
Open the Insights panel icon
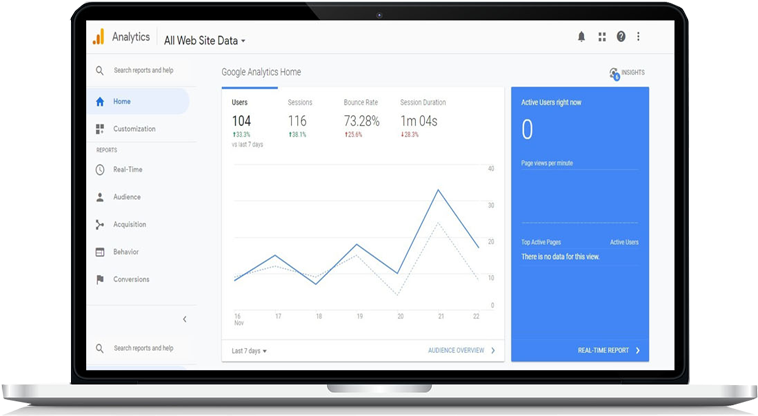(614, 73)
